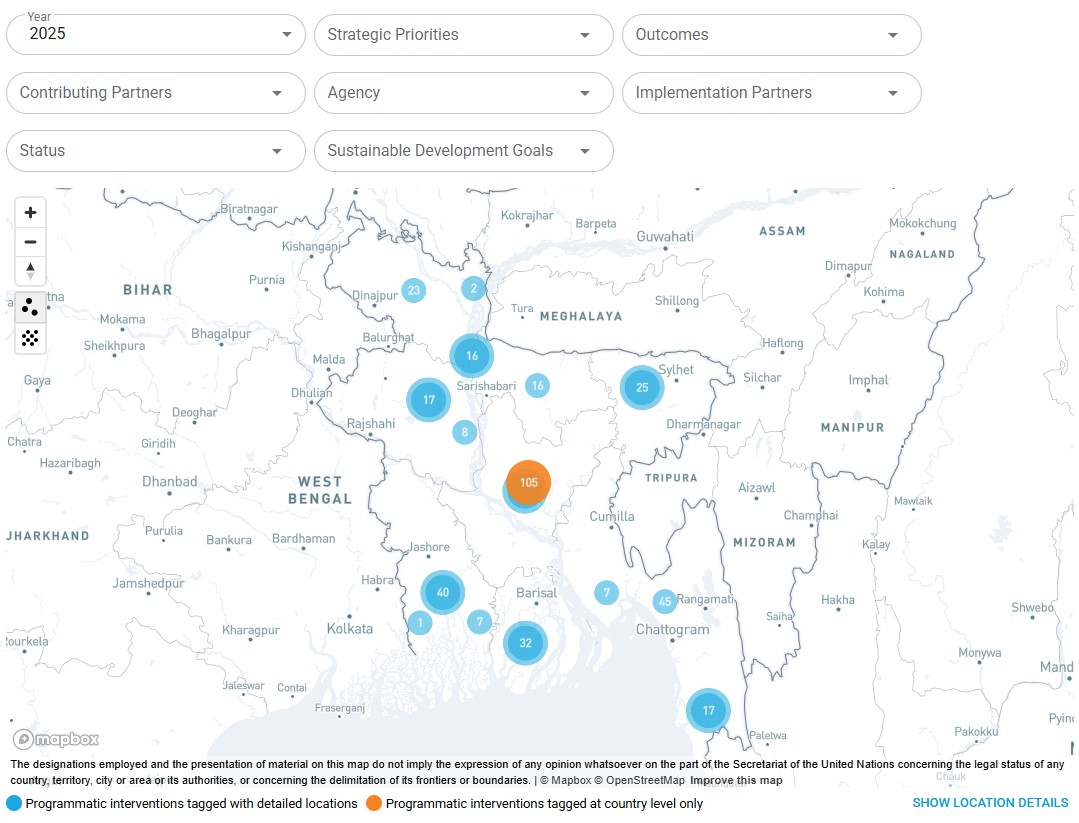Open the Year dropdown
1079x823 pixels.
point(155,35)
